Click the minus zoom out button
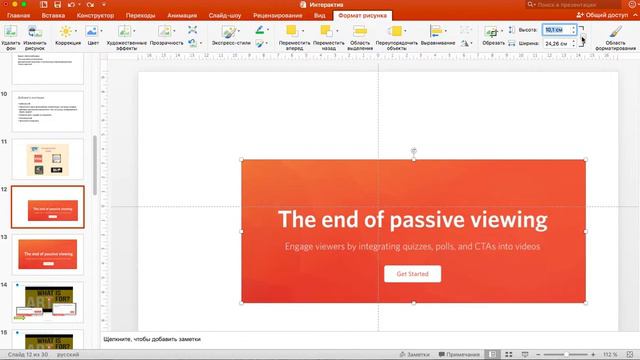640x360 pixels. pyautogui.click(x=538, y=354)
